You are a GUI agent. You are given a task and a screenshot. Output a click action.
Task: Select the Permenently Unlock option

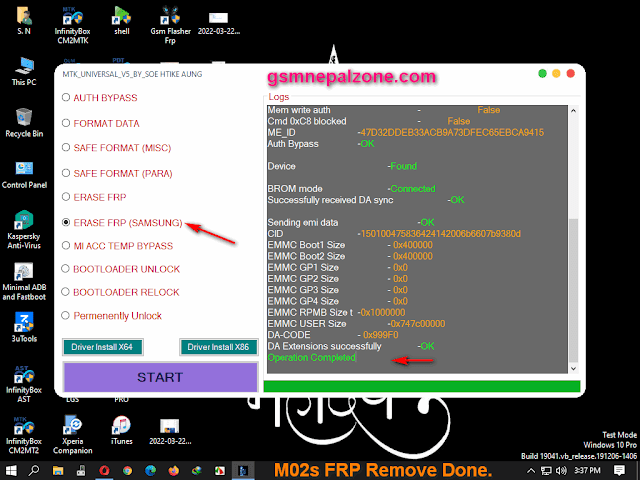(x=111, y=316)
